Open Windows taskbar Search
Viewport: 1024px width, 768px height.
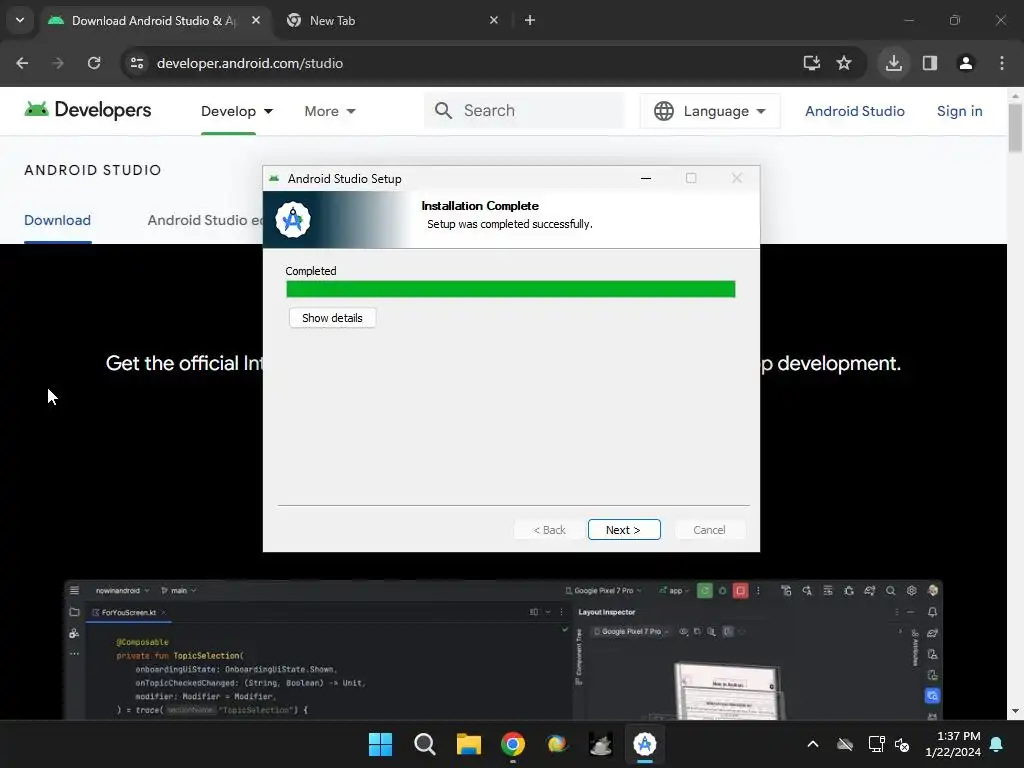click(424, 744)
